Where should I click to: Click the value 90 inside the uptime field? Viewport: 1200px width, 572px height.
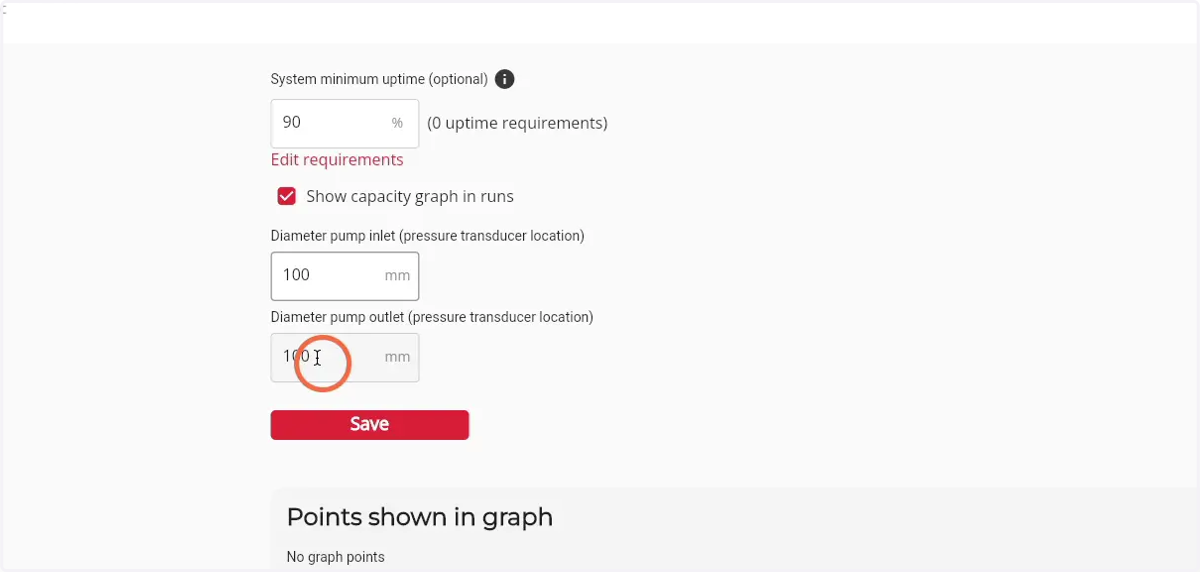coord(291,122)
